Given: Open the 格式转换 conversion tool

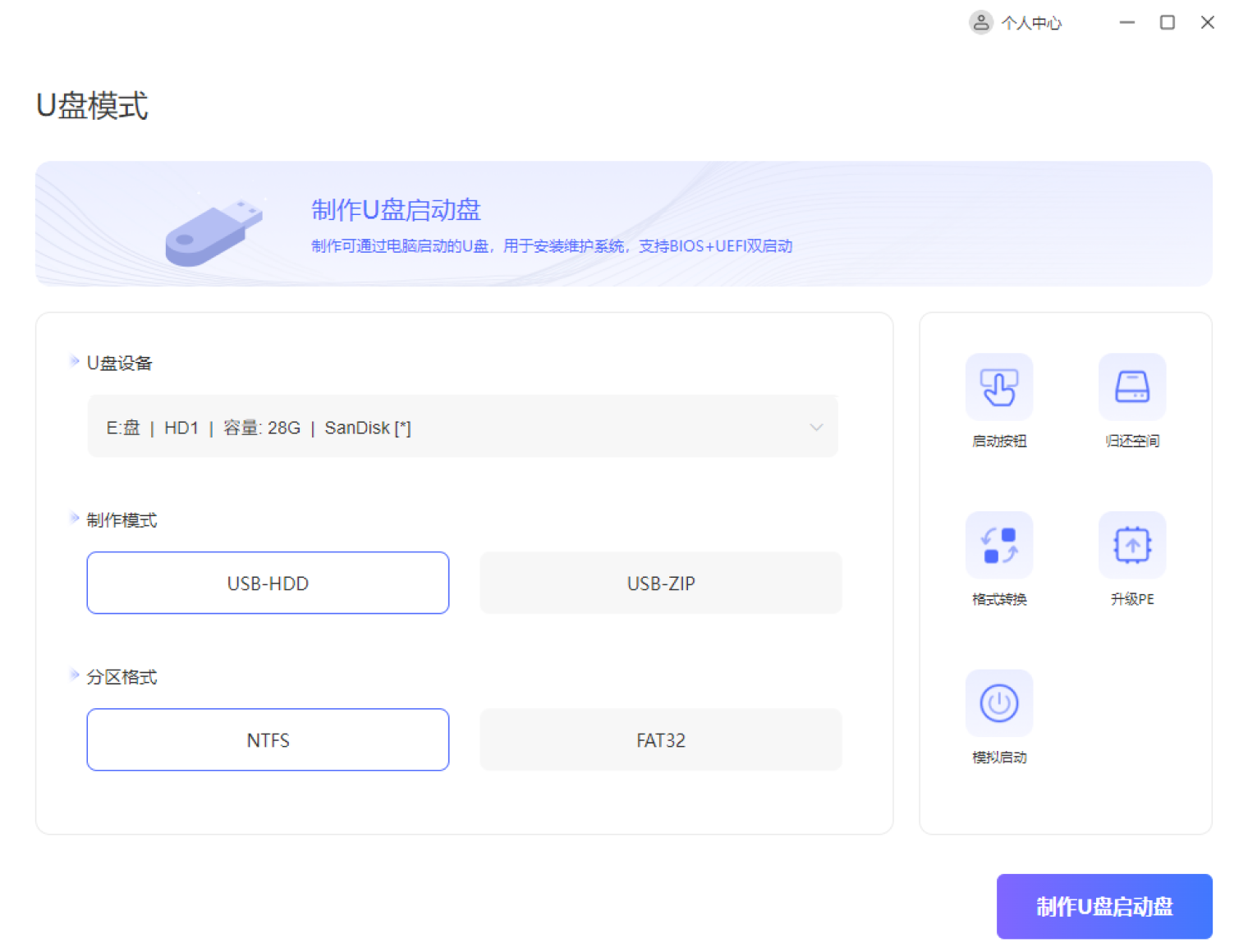Looking at the screenshot, I should (x=998, y=545).
